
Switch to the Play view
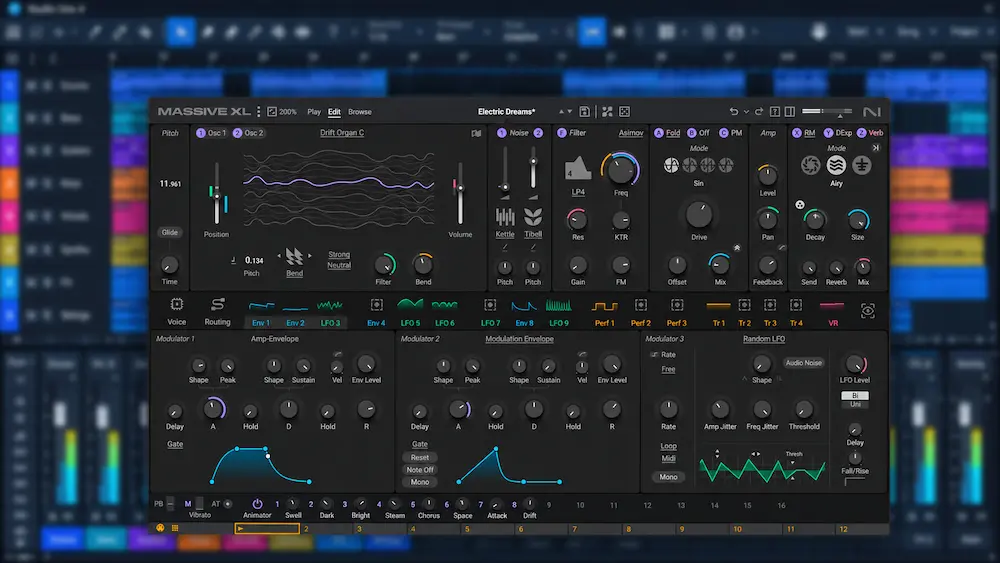point(314,112)
